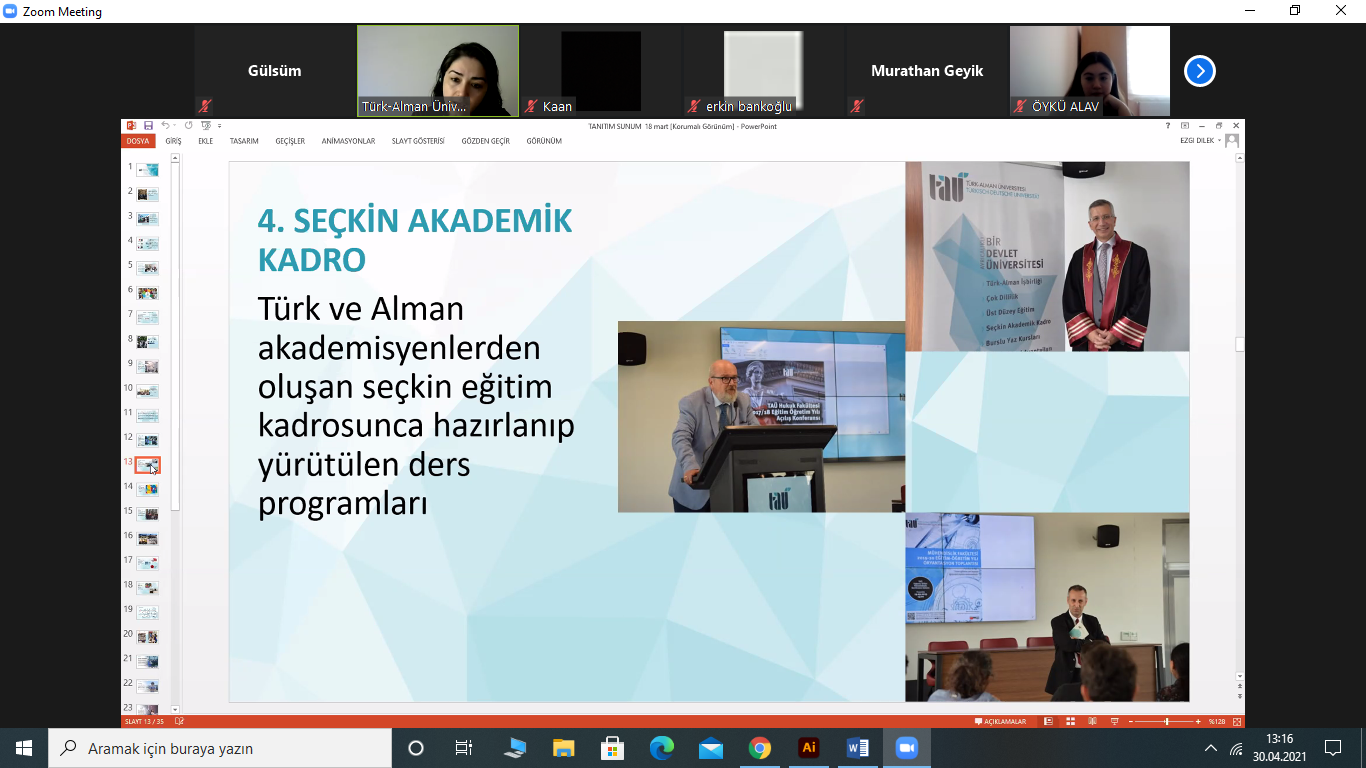Select the TASARIM ribbon tab
Image resolution: width=1366 pixels, height=768 pixels.
click(x=244, y=141)
